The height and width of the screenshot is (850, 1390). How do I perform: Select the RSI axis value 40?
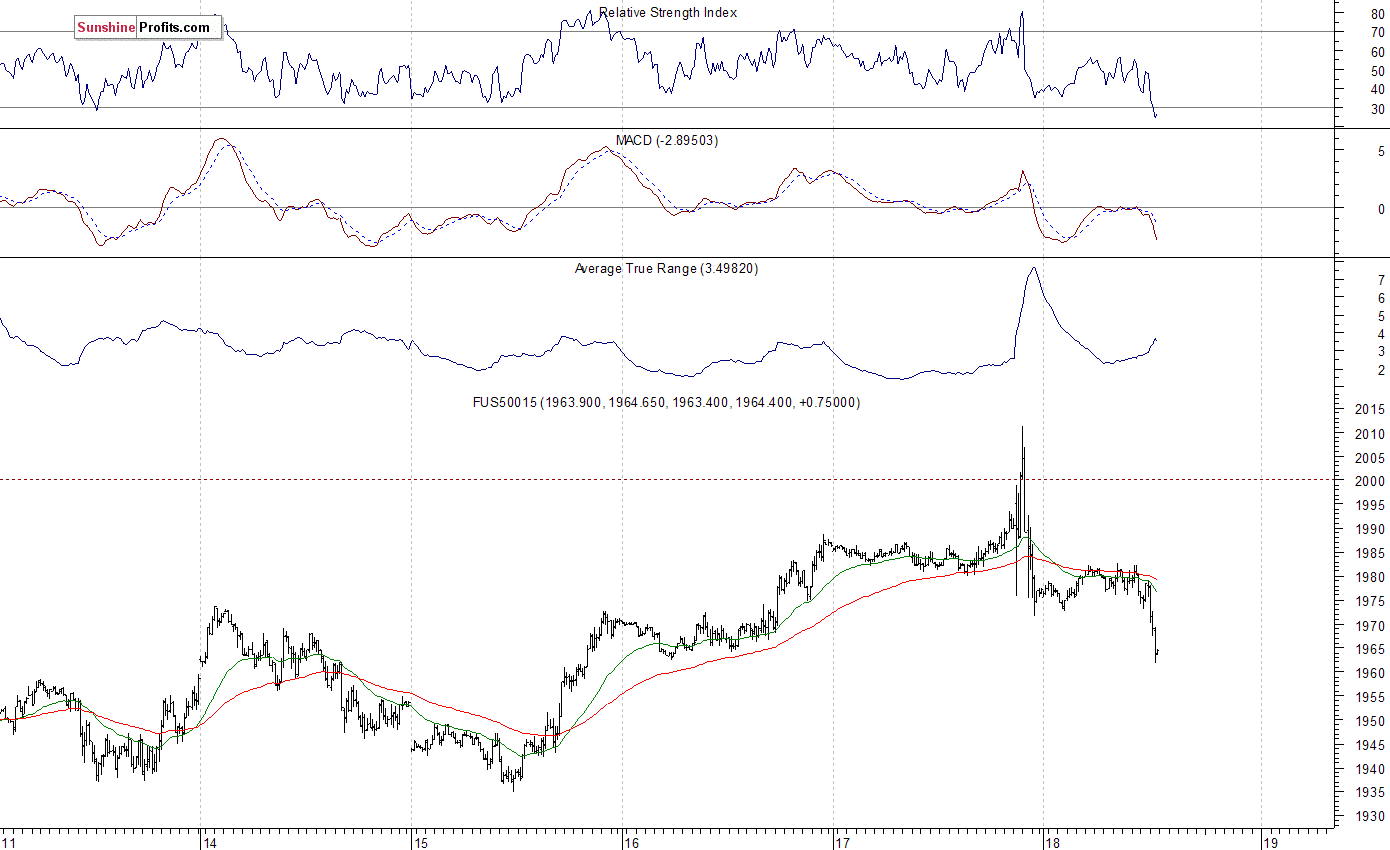[1377, 90]
